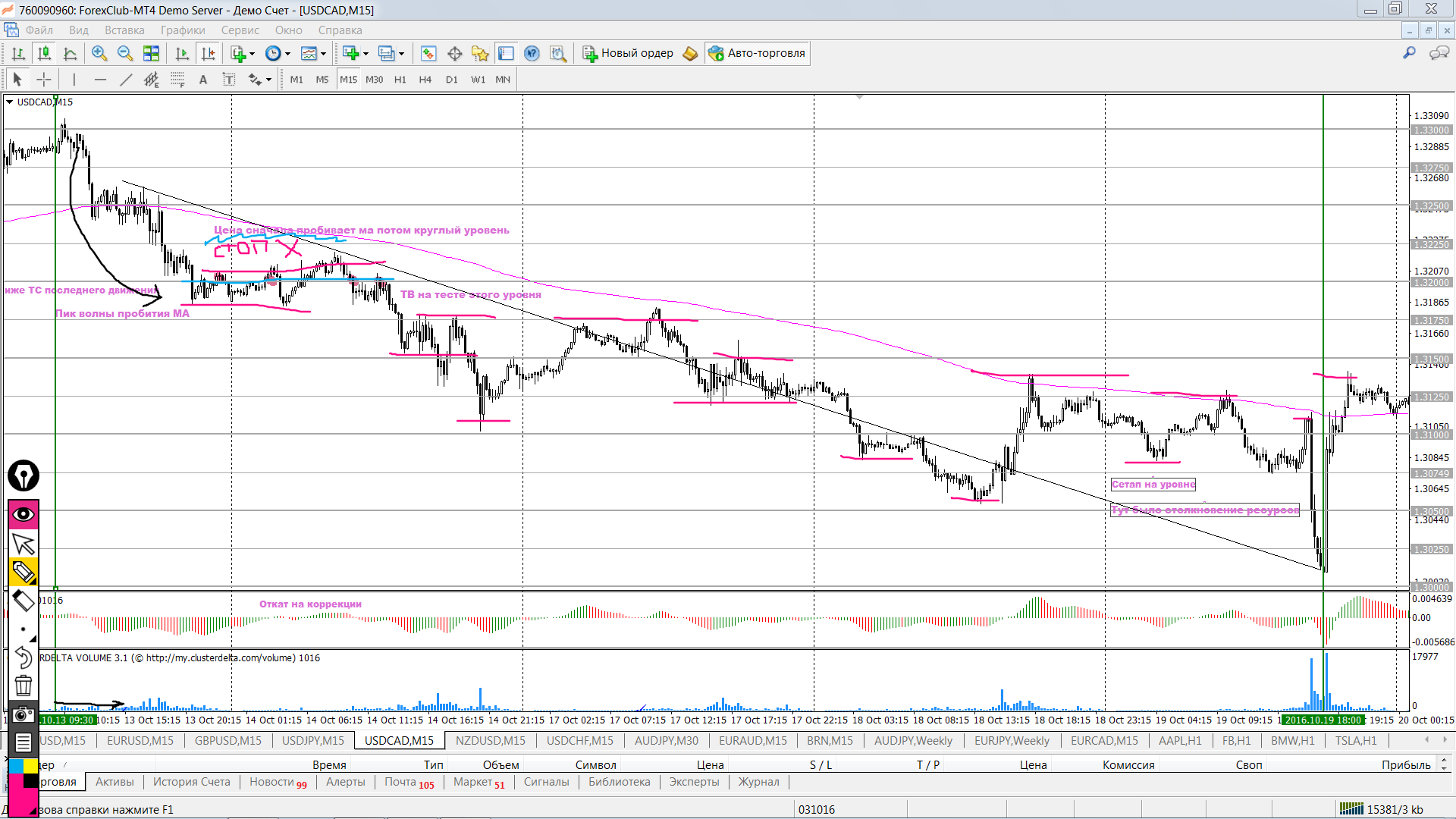
Task: Select the overlay highlighter marker tool
Action: [x=24, y=572]
